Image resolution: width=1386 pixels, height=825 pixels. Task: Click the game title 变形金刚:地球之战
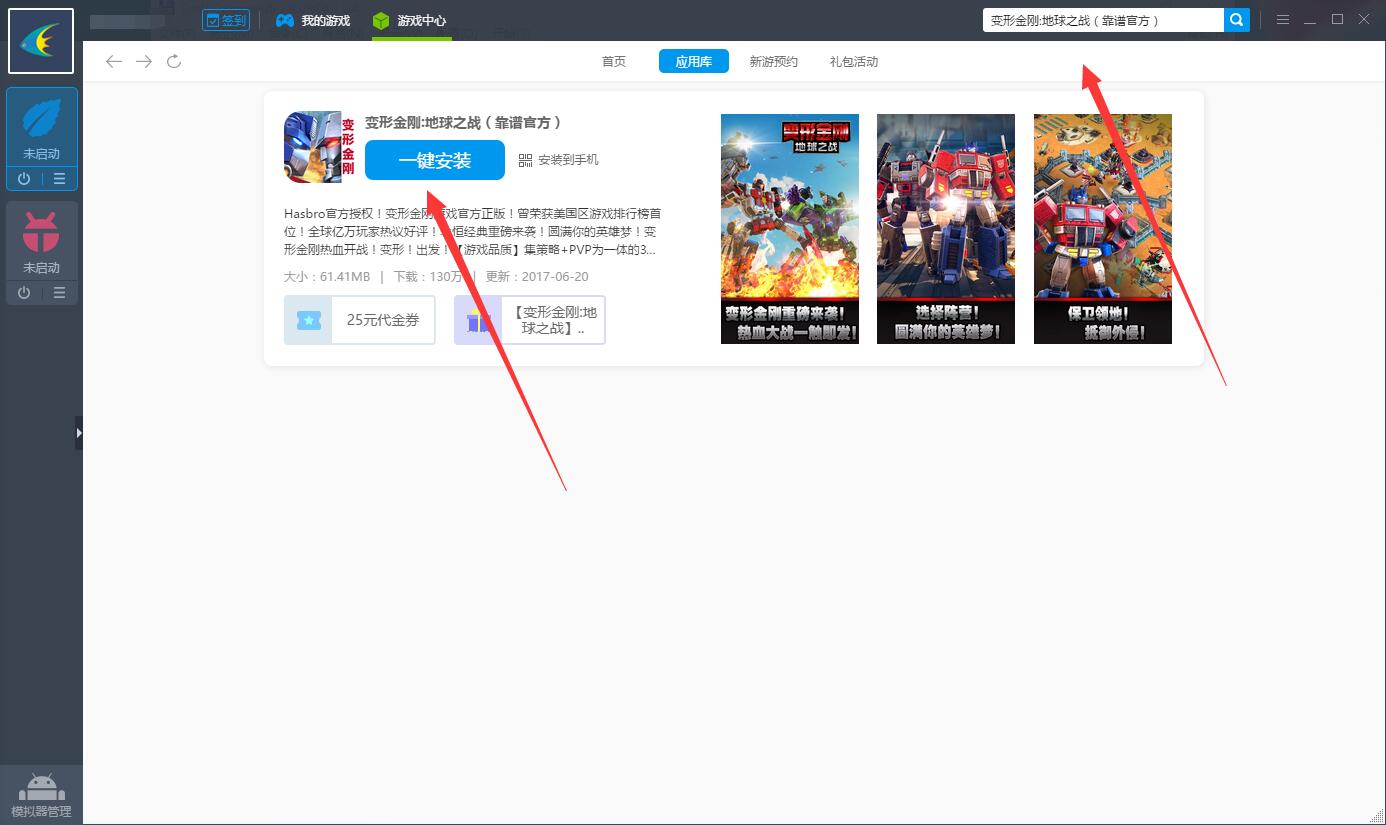[x=463, y=122]
